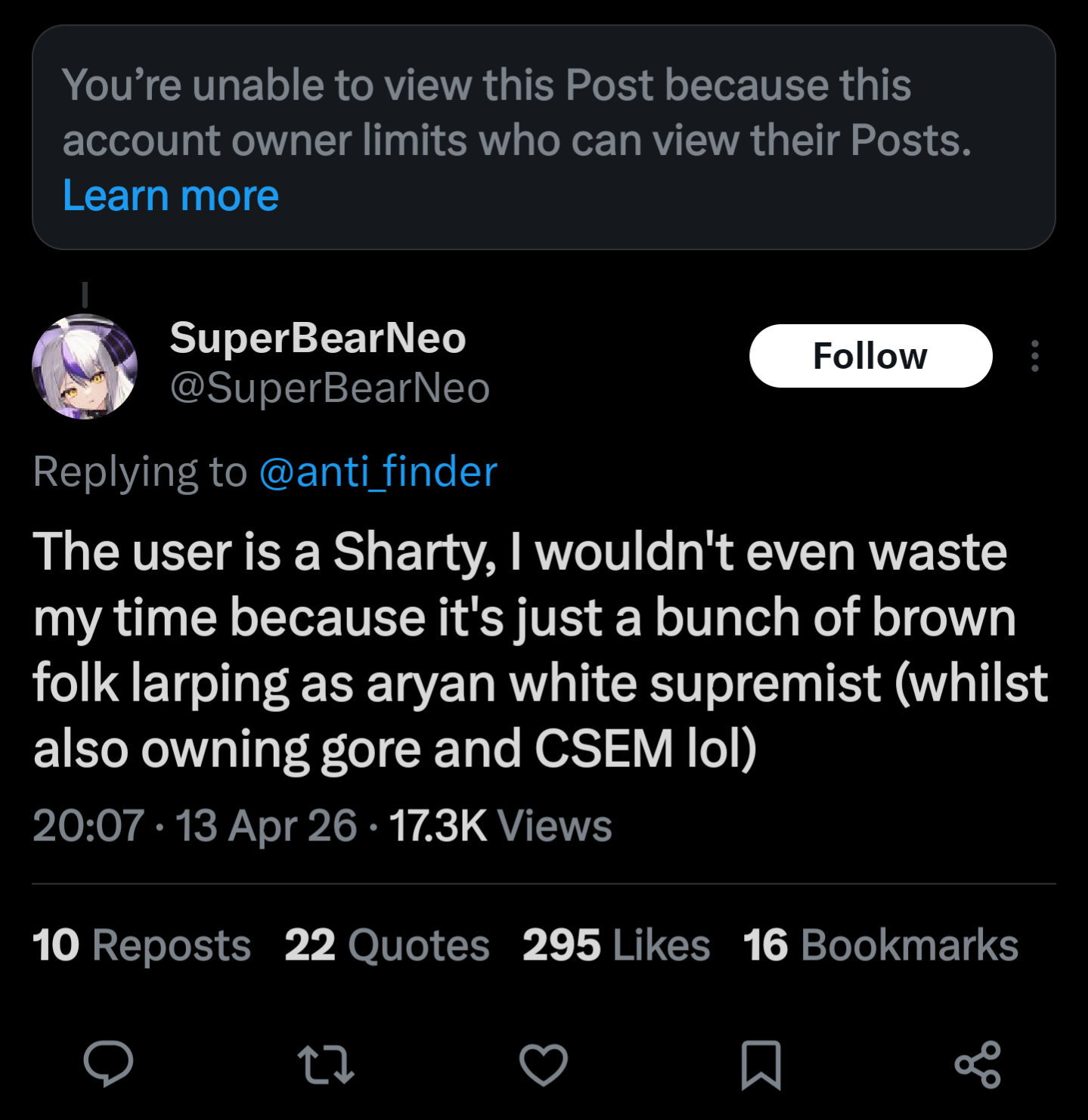Tap the unavailable post notice box
Screen dimensions: 1088x1120
(x=544, y=113)
